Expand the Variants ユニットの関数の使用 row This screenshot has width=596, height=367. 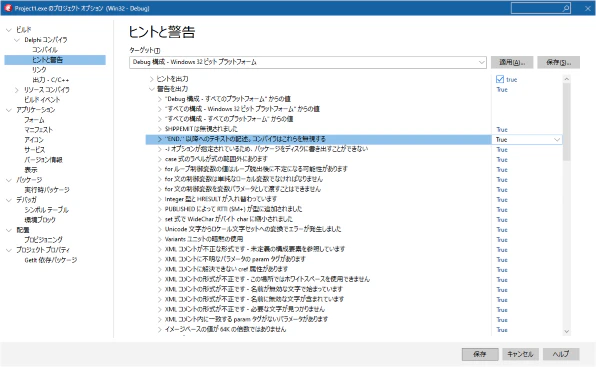(160, 239)
